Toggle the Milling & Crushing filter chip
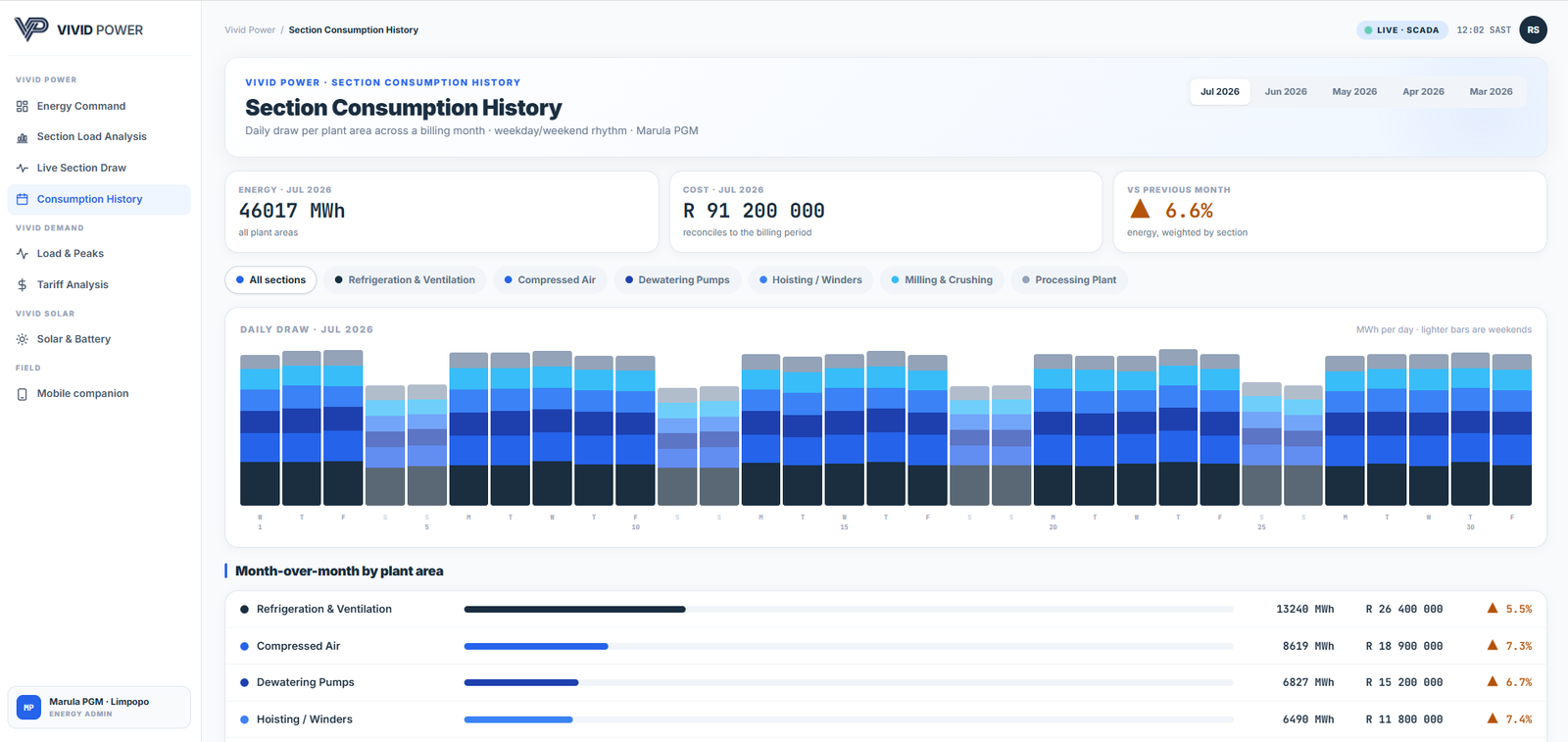Screen dimensions: 1568x742 pyautogui.click(x=942, y=280)
